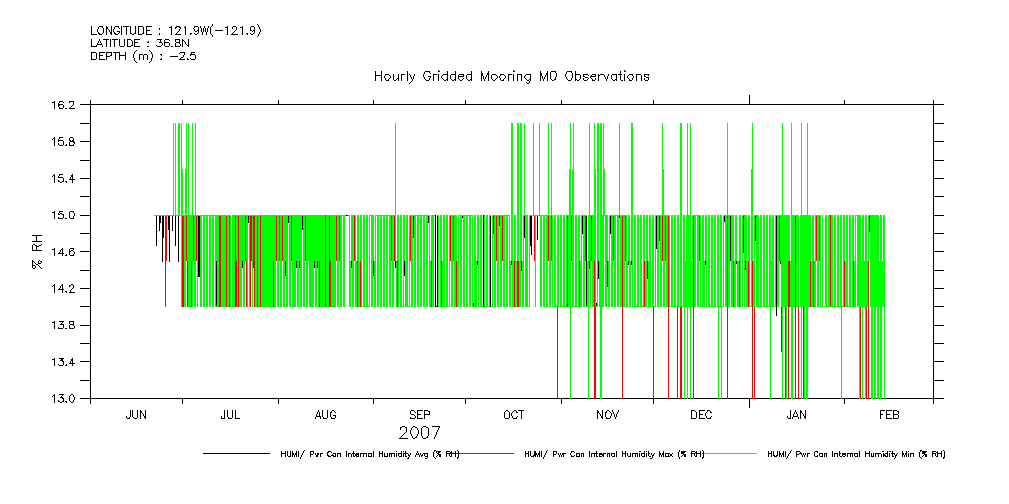Click the SEP month label
Image resolution: width=1009 pixels, height=504 pixels.
click(x=420, y=414)
